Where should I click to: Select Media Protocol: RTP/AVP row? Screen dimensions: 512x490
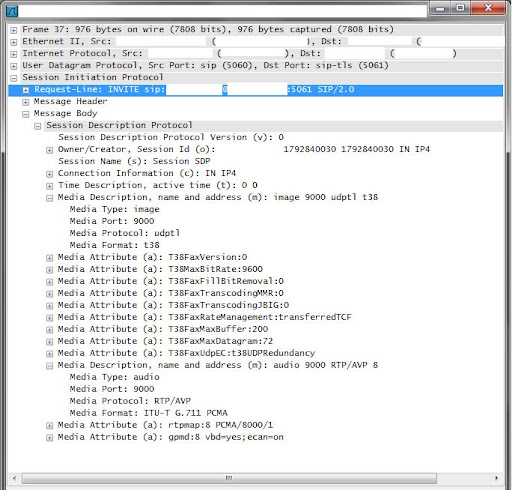pyautogui.click(x=130, y=401)
